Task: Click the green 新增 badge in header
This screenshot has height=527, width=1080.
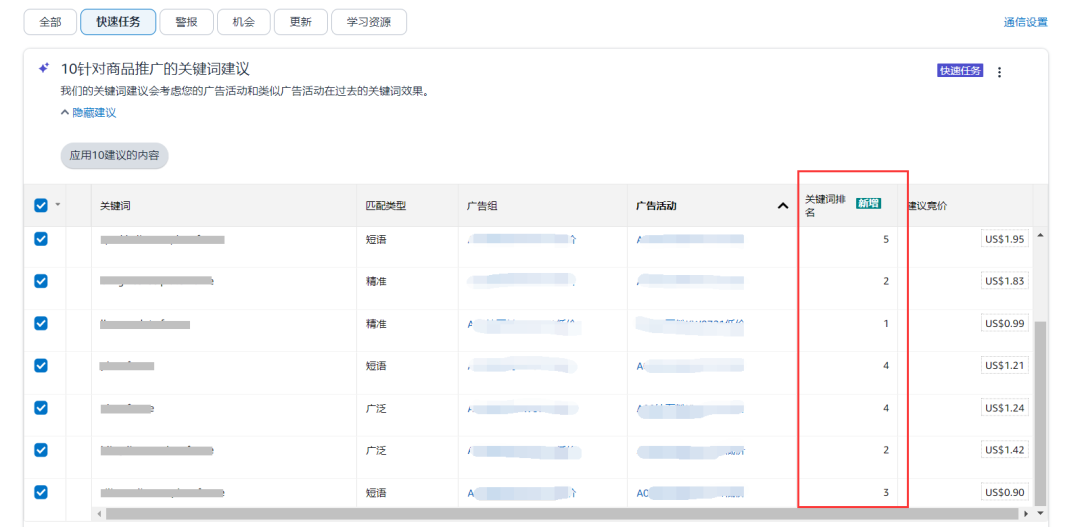Action: (868, 203)
